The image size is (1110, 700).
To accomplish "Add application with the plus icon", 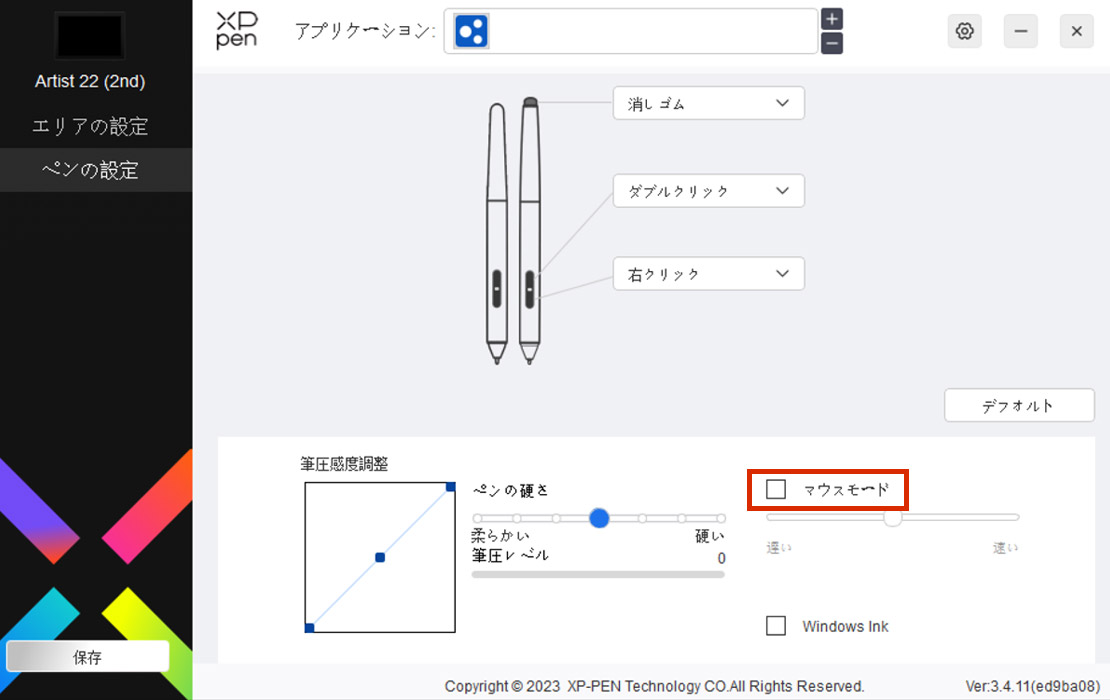I will [x=832, y=19].
